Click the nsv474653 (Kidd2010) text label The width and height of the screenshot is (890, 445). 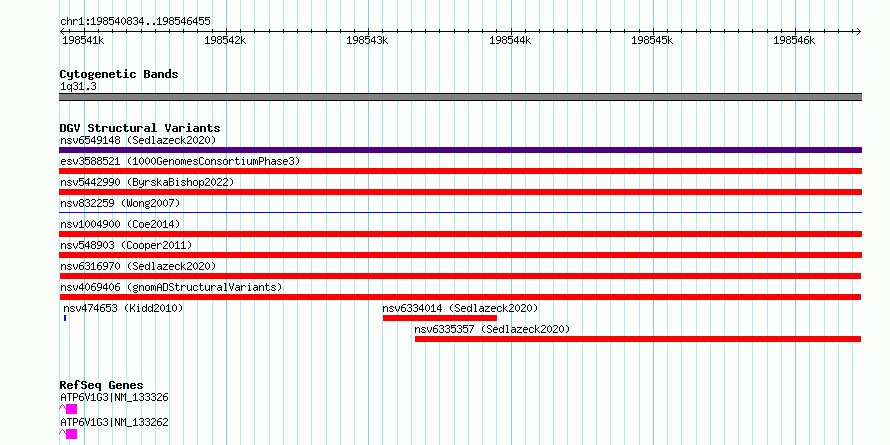123,308
